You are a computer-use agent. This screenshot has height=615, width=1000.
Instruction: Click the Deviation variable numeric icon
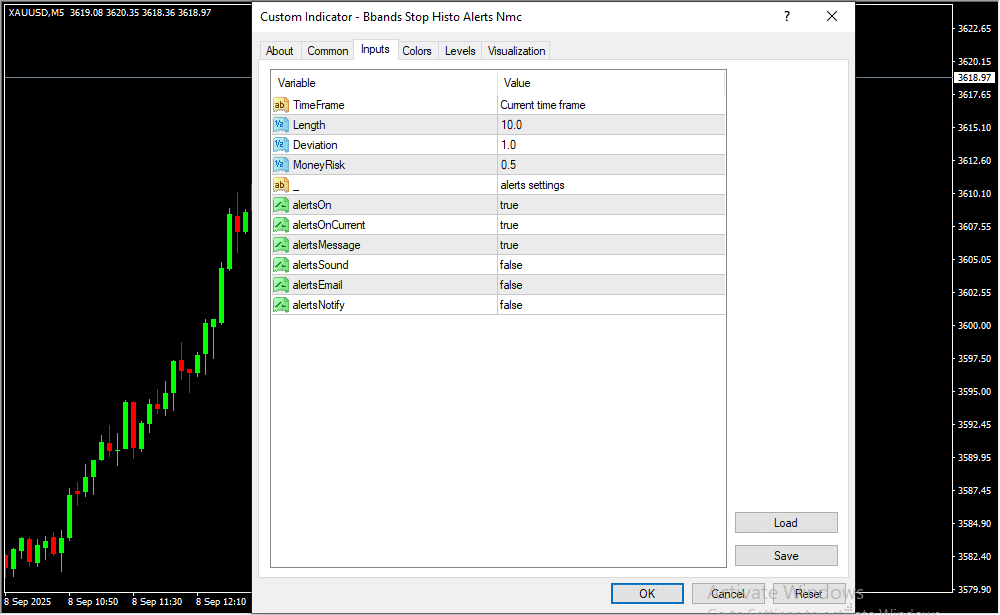click(281, 145)
